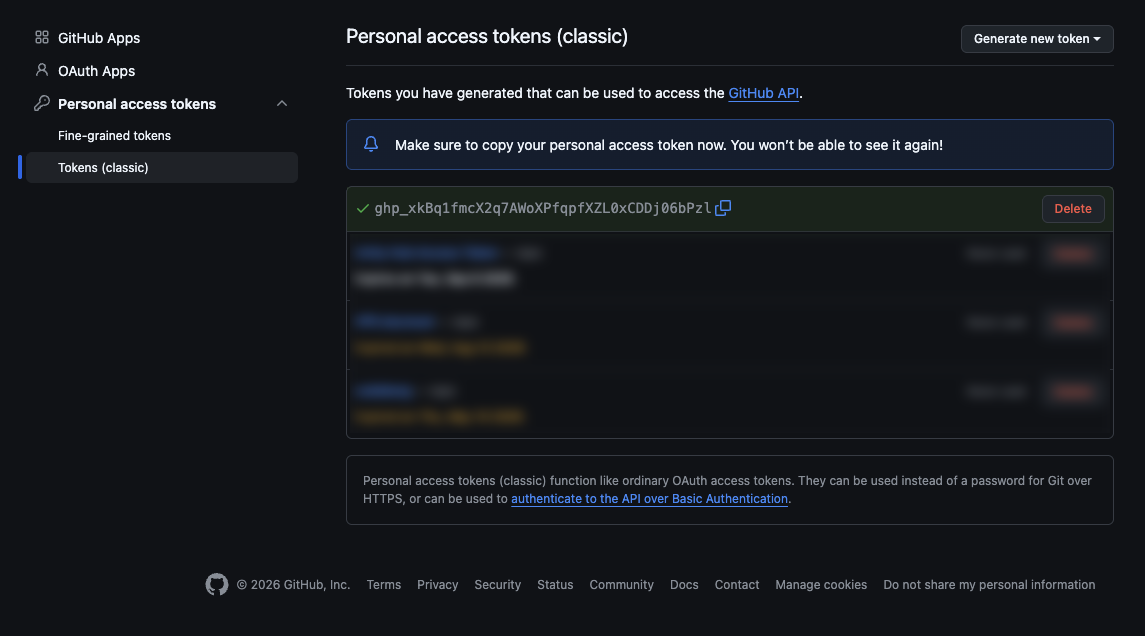Follow the GitHub API link
The height and width of the screenshot is (636, 1145).
[763, 93]
